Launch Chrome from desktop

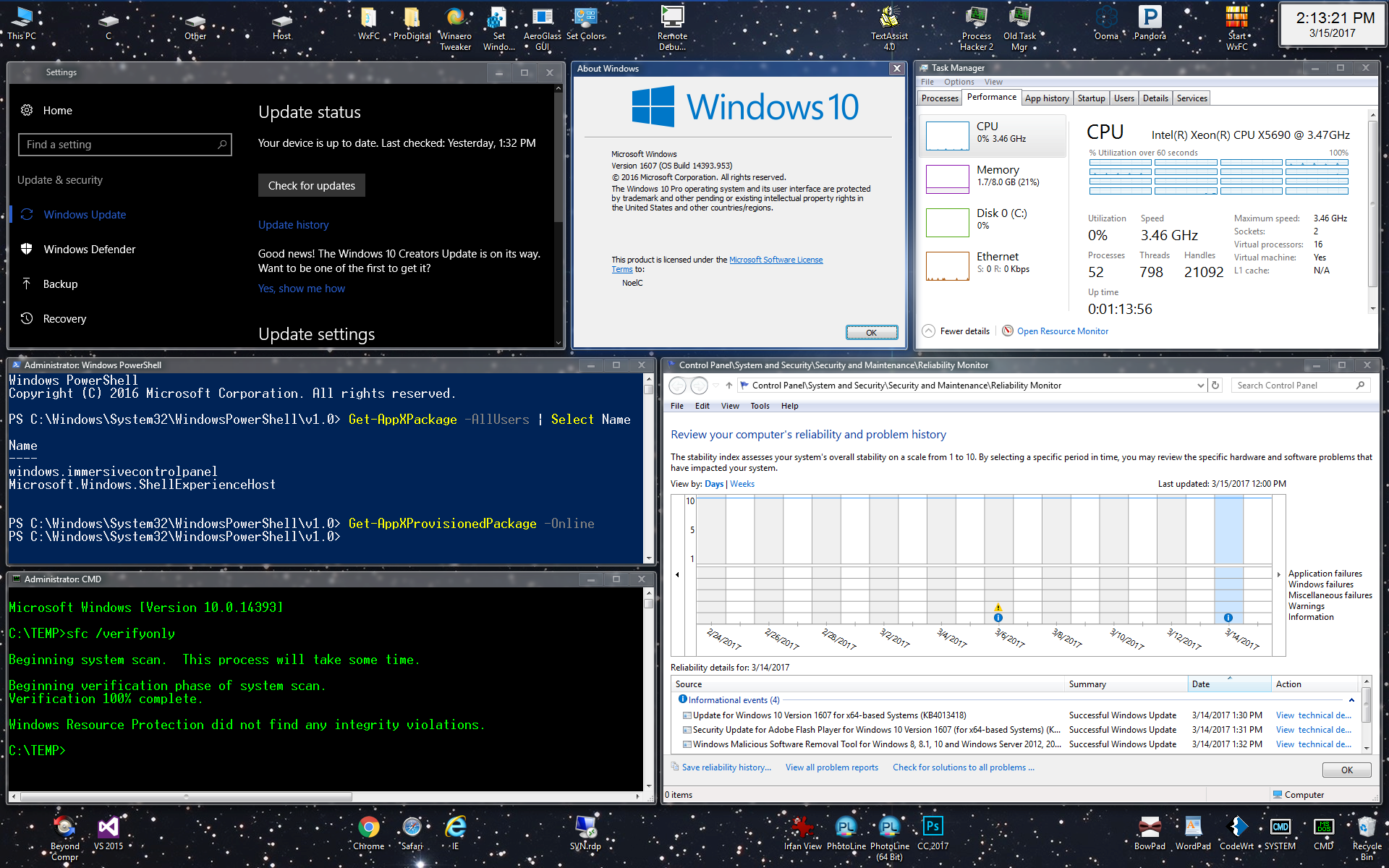[x=369, y=833]
